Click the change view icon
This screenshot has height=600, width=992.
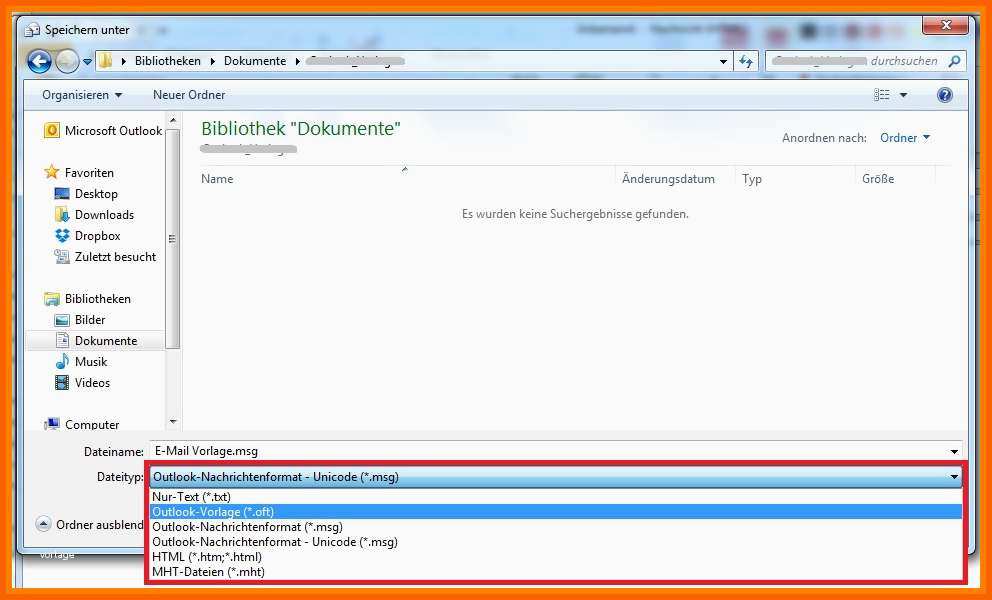[x=881, y=95]
